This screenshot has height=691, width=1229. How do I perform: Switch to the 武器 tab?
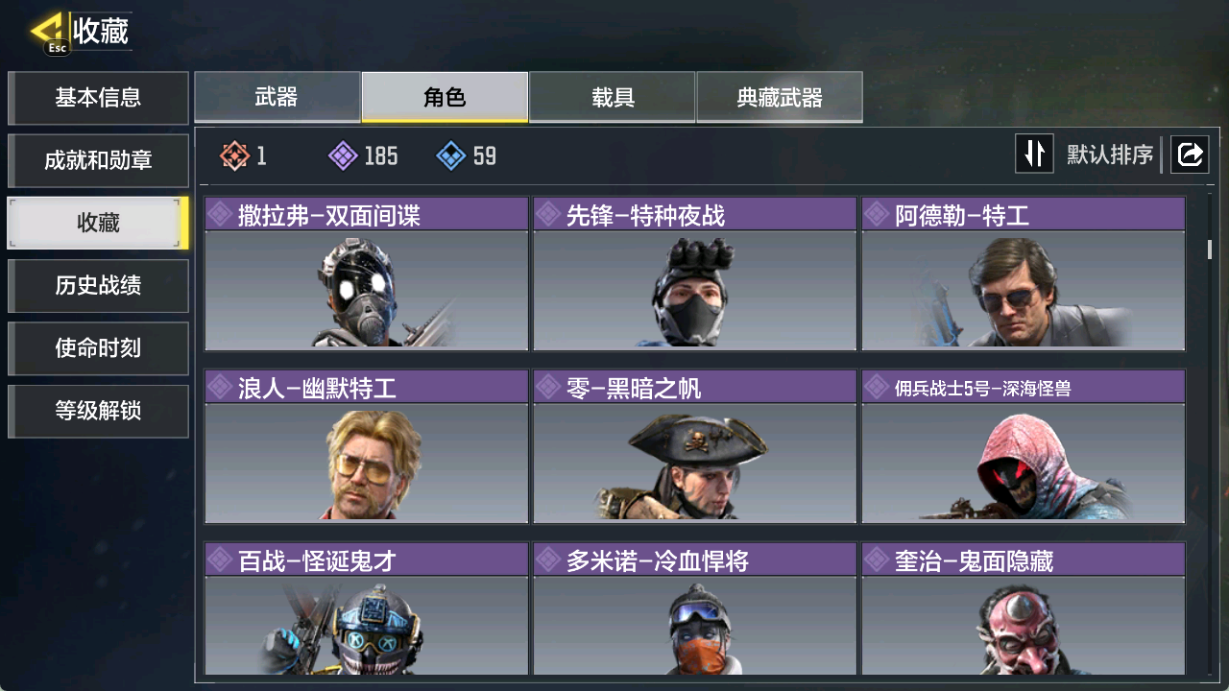click(x=277, y=97)
